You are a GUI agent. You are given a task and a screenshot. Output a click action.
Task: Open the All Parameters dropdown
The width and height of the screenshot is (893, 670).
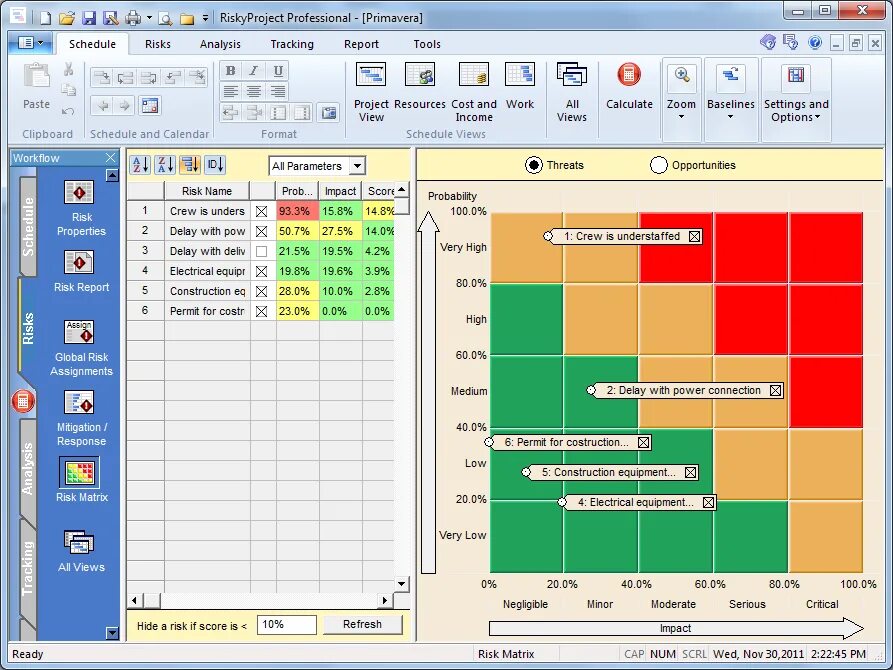click(316, 164)
